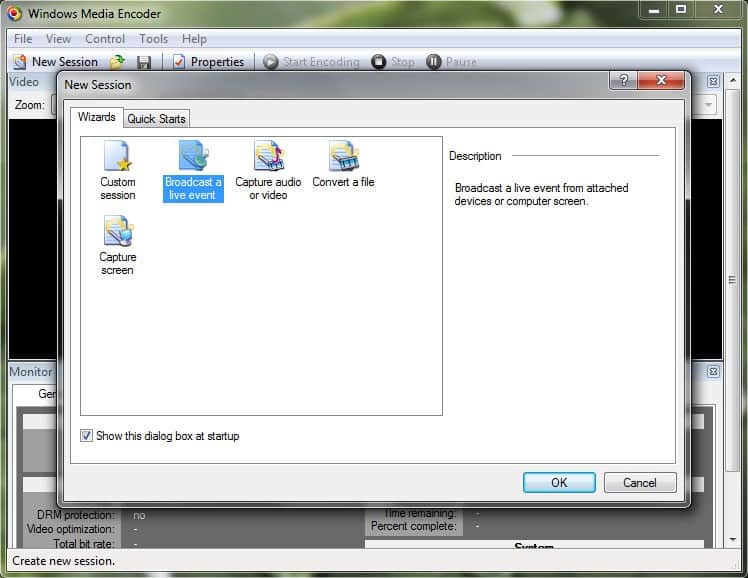The height and width of the screenshot is (578, 748).
Task: Switch to the Wizards tab
Action: tap(97, 117)
